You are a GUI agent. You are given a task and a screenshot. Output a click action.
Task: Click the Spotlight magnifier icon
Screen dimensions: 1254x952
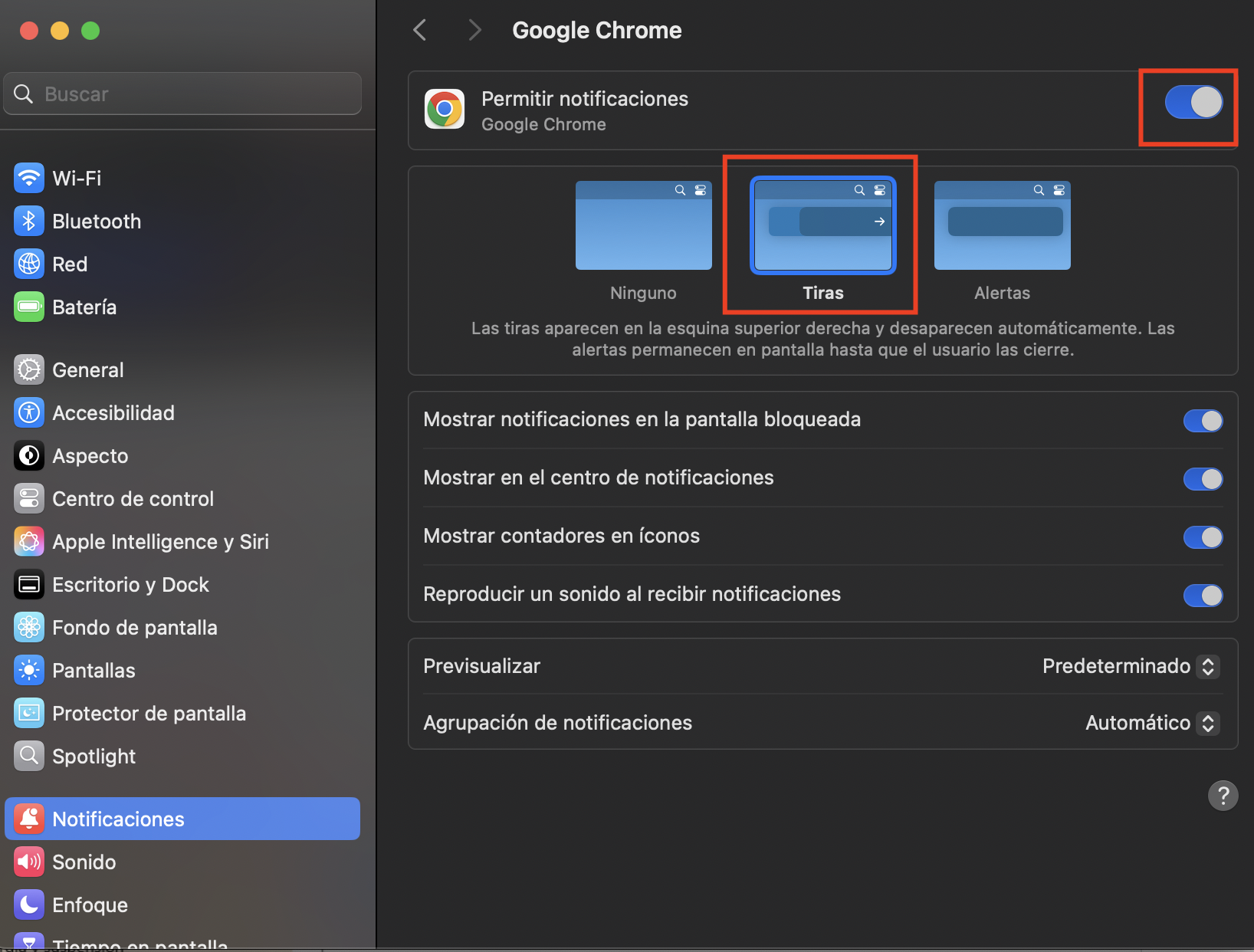click(29, 757)
